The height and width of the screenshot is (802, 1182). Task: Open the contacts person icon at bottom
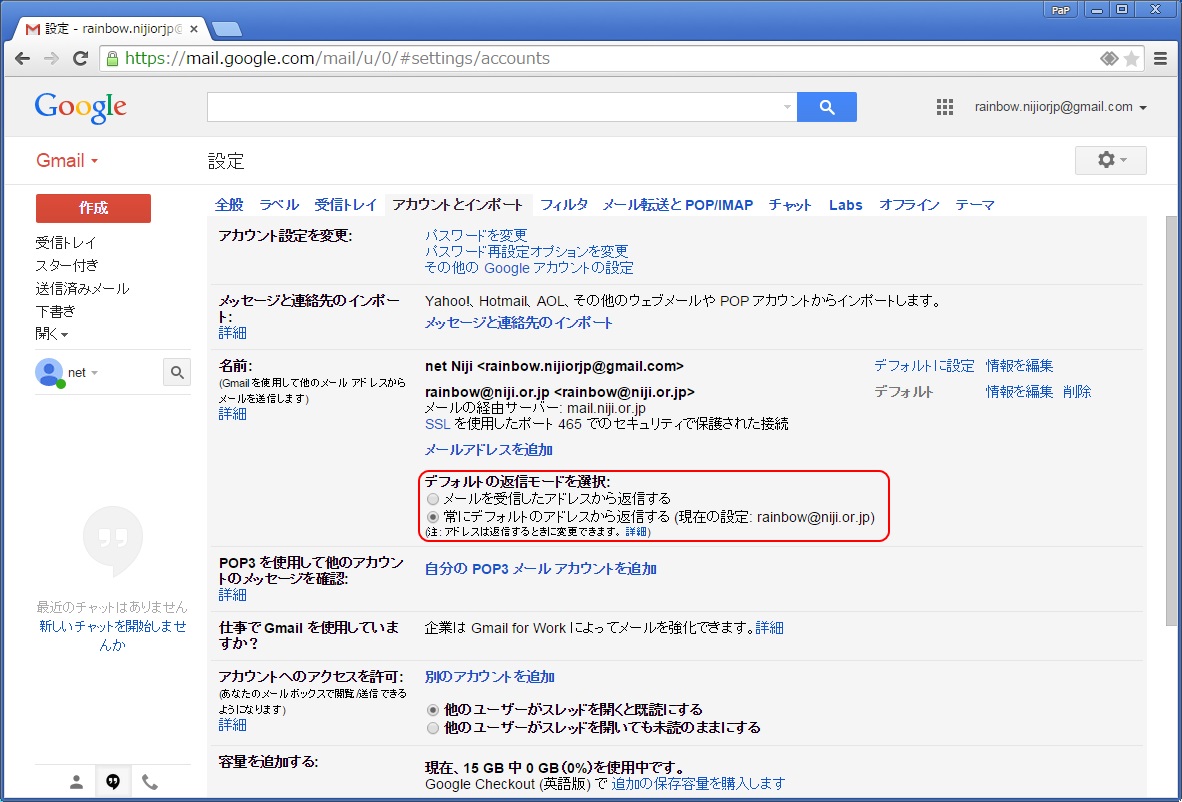pos(76,782)
